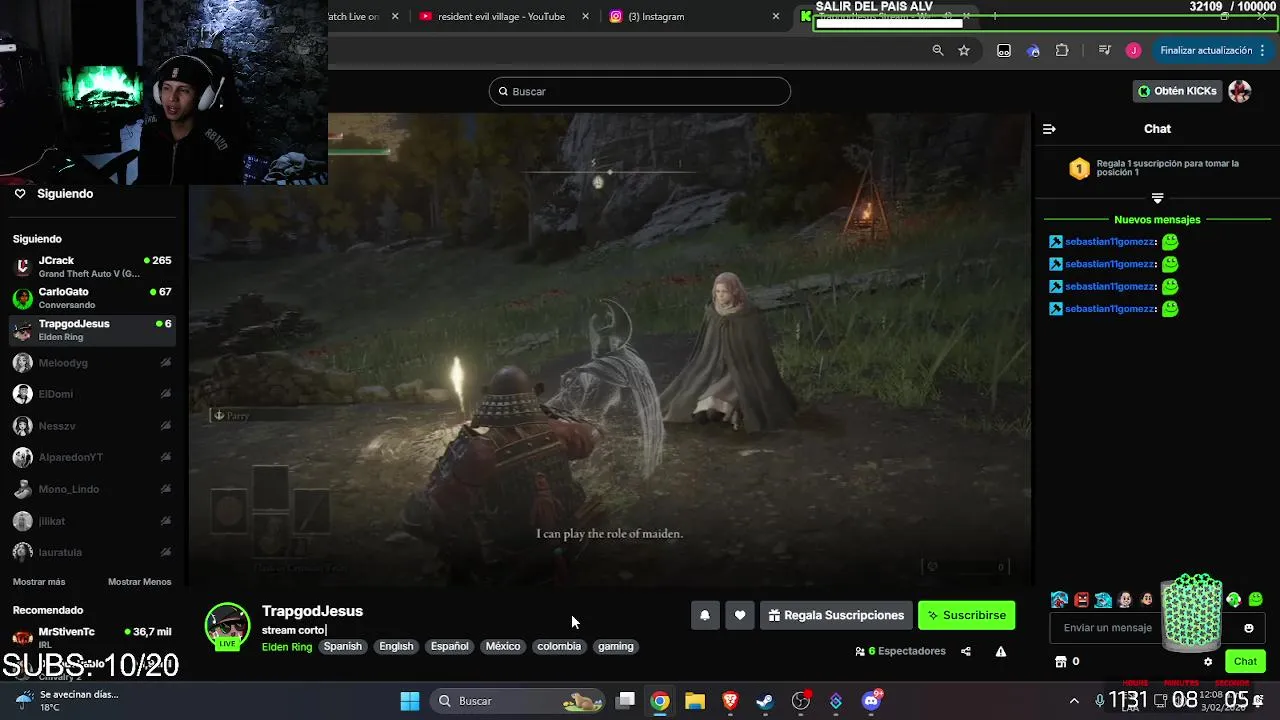The height and width of the screenshot is (720, 1280).
Task: Open TrapgodJesus channel in sidebar
Action: pos(94,330)
